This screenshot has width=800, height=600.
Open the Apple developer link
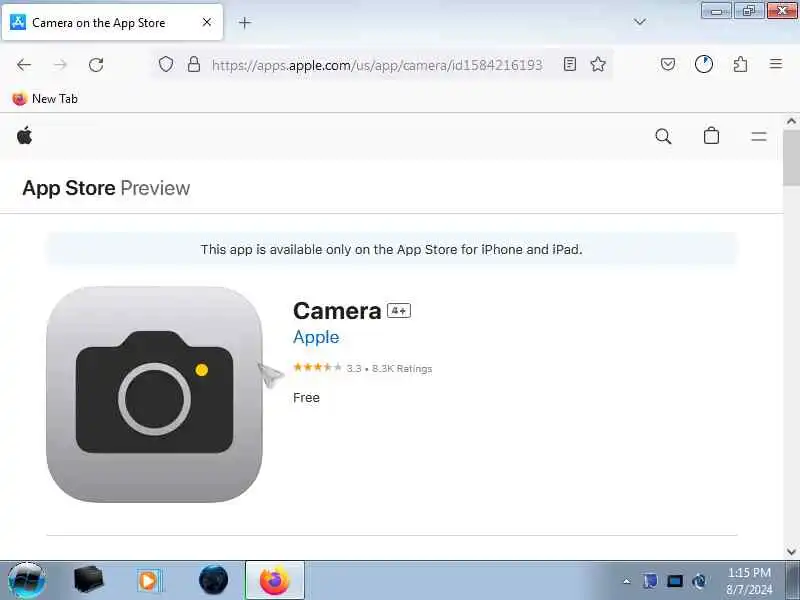(x=316, y=337)
